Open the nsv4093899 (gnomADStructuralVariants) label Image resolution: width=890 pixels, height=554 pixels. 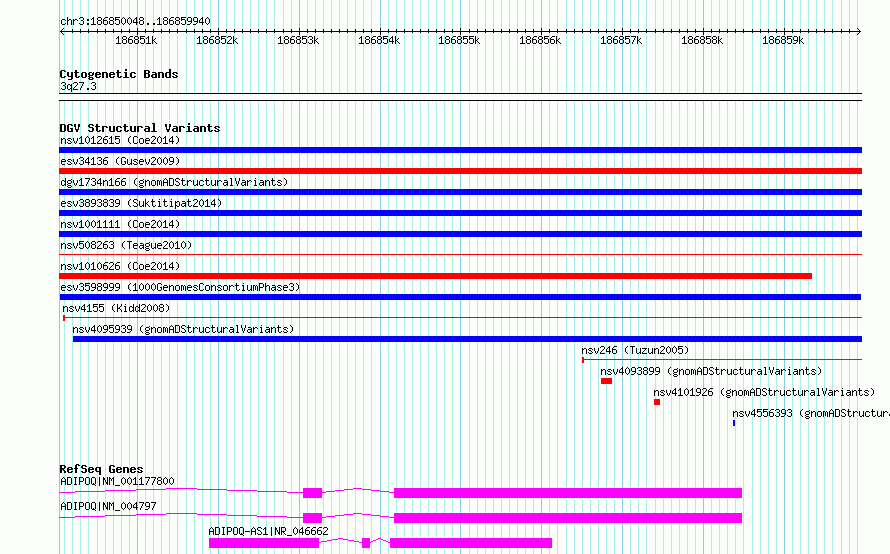(711, 371)
